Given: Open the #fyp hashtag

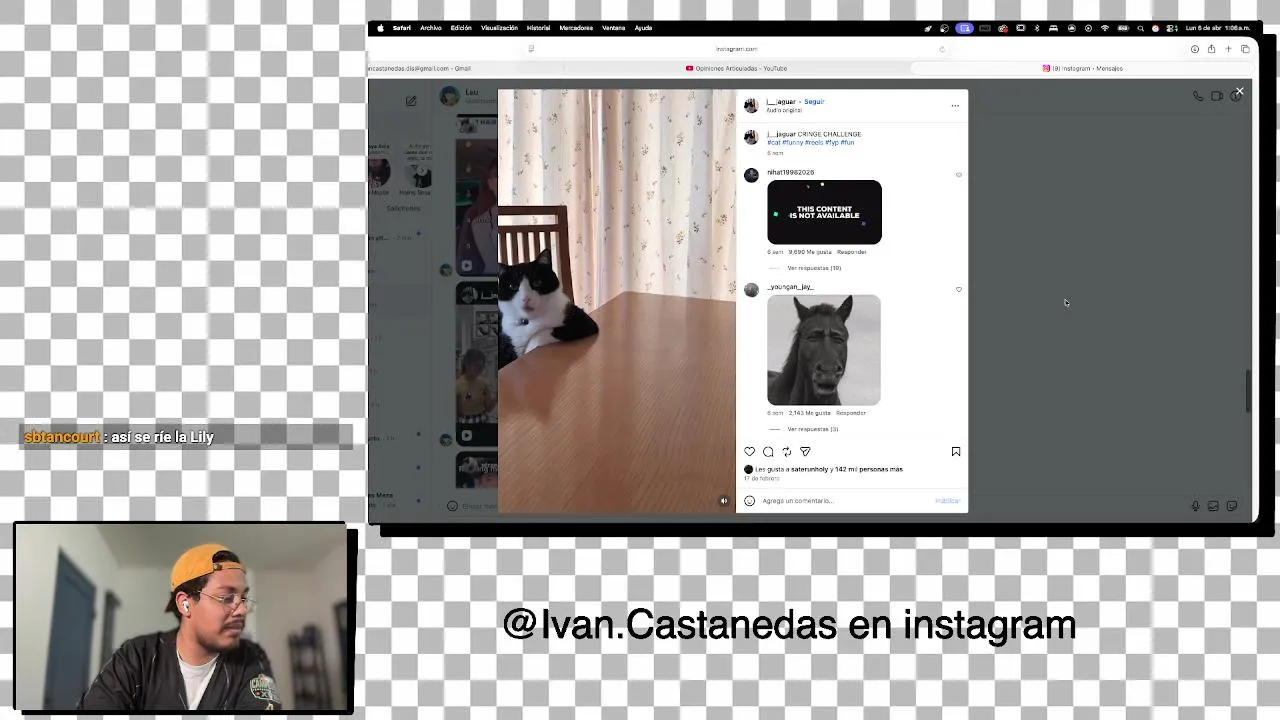Looking at the screenshot, I should pos(832,143).
